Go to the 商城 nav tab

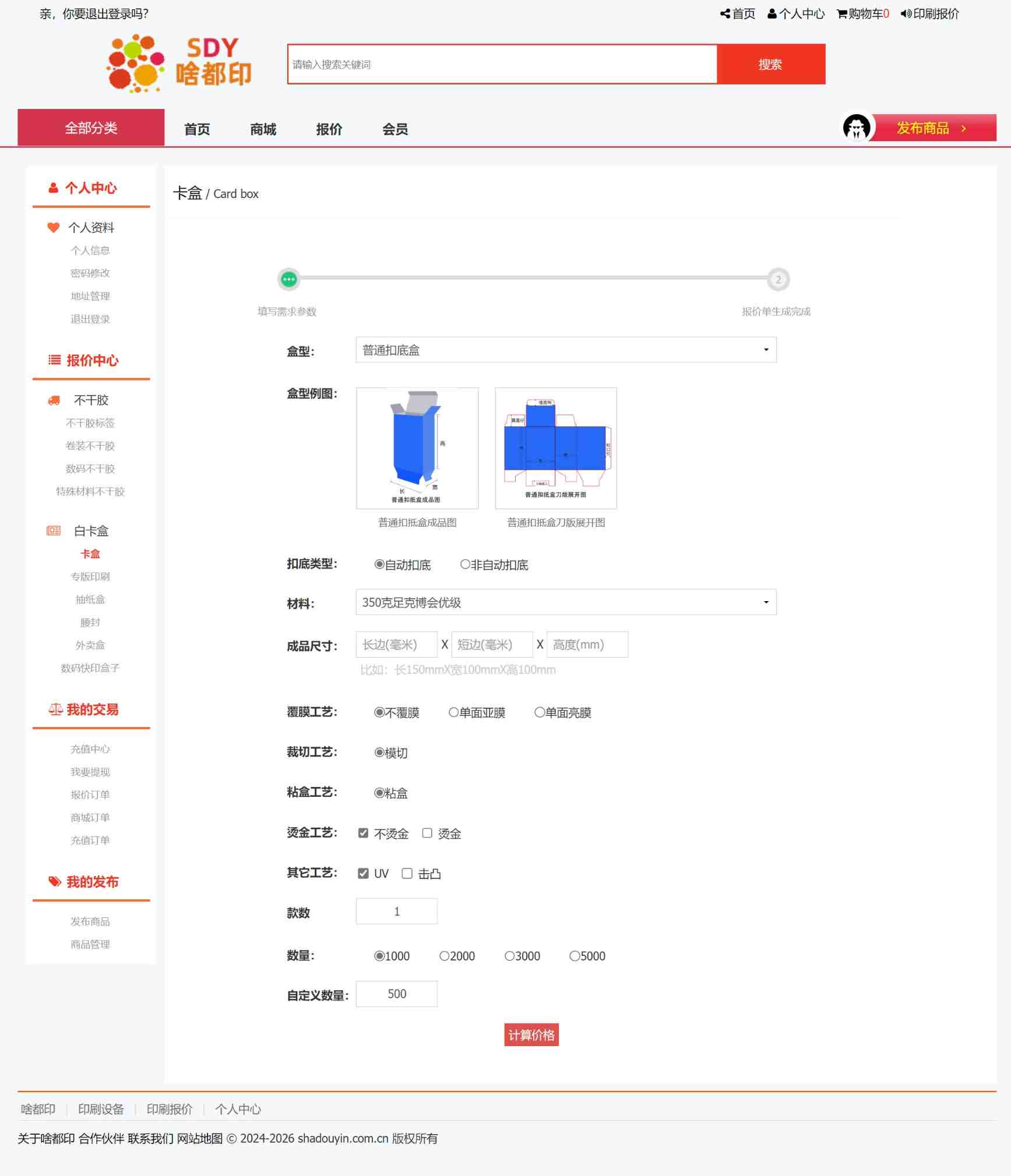click(263, 129)
